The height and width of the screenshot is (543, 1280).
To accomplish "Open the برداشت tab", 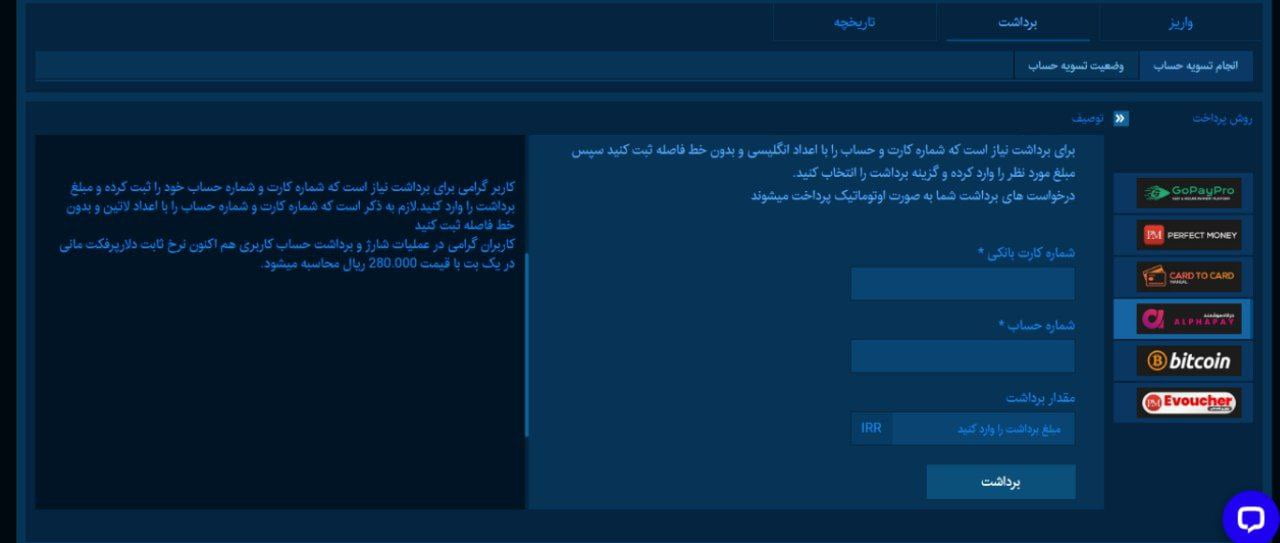I will pos(1018,22).
